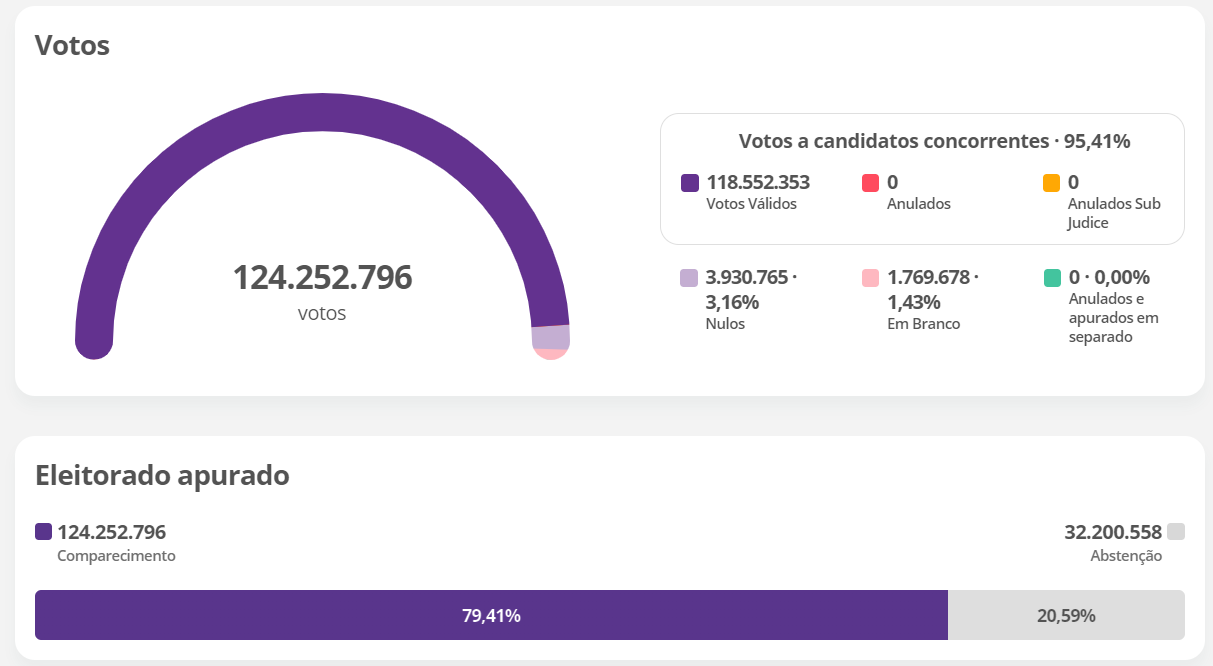Image resolution: width=1213 pixels, height=666 pixels.
Task: Click the 118.552.353 Votos Válidos figure
Action: pos(758,182)
